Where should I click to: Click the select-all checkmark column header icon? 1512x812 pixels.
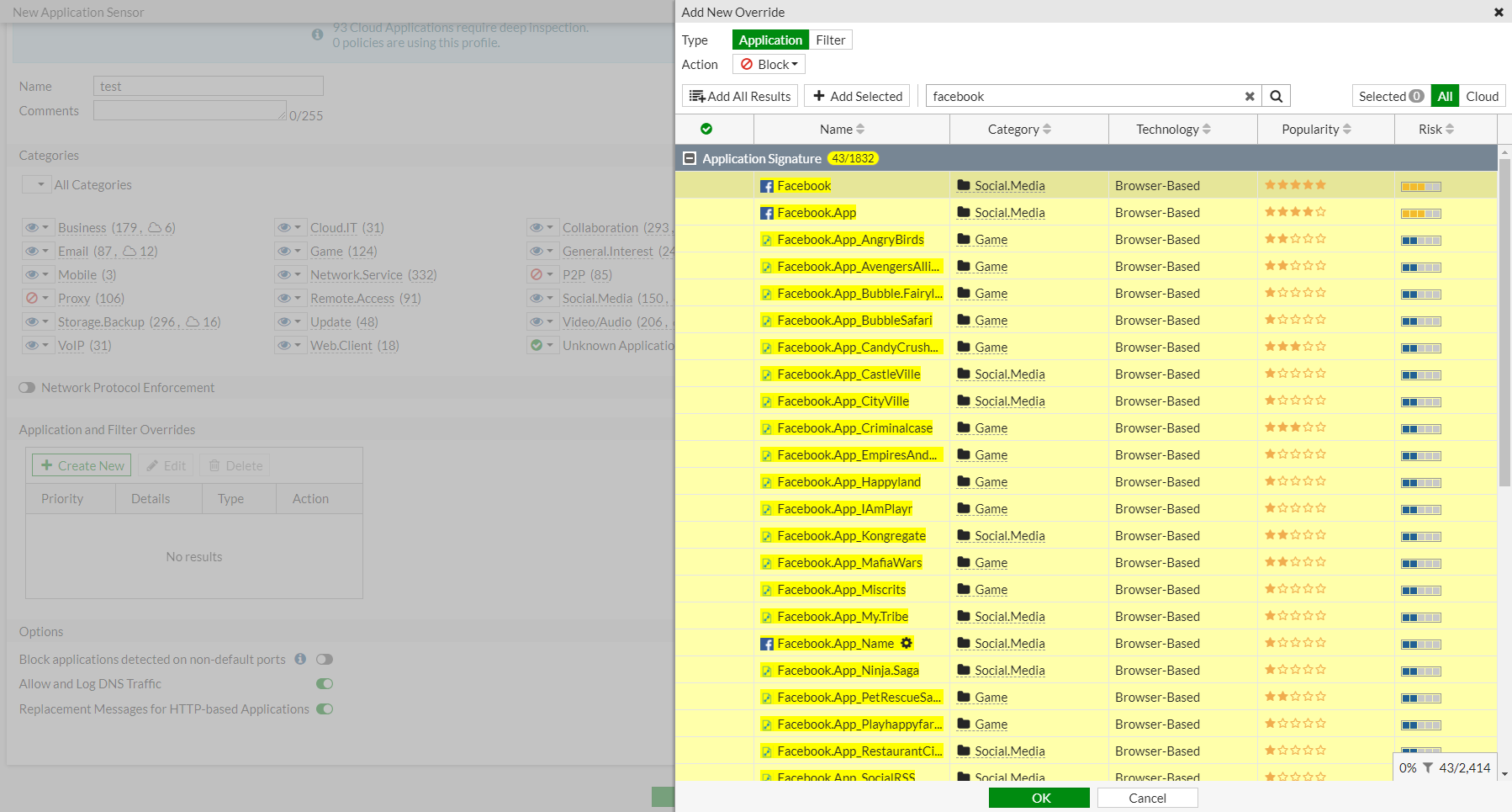coord(706,129)
